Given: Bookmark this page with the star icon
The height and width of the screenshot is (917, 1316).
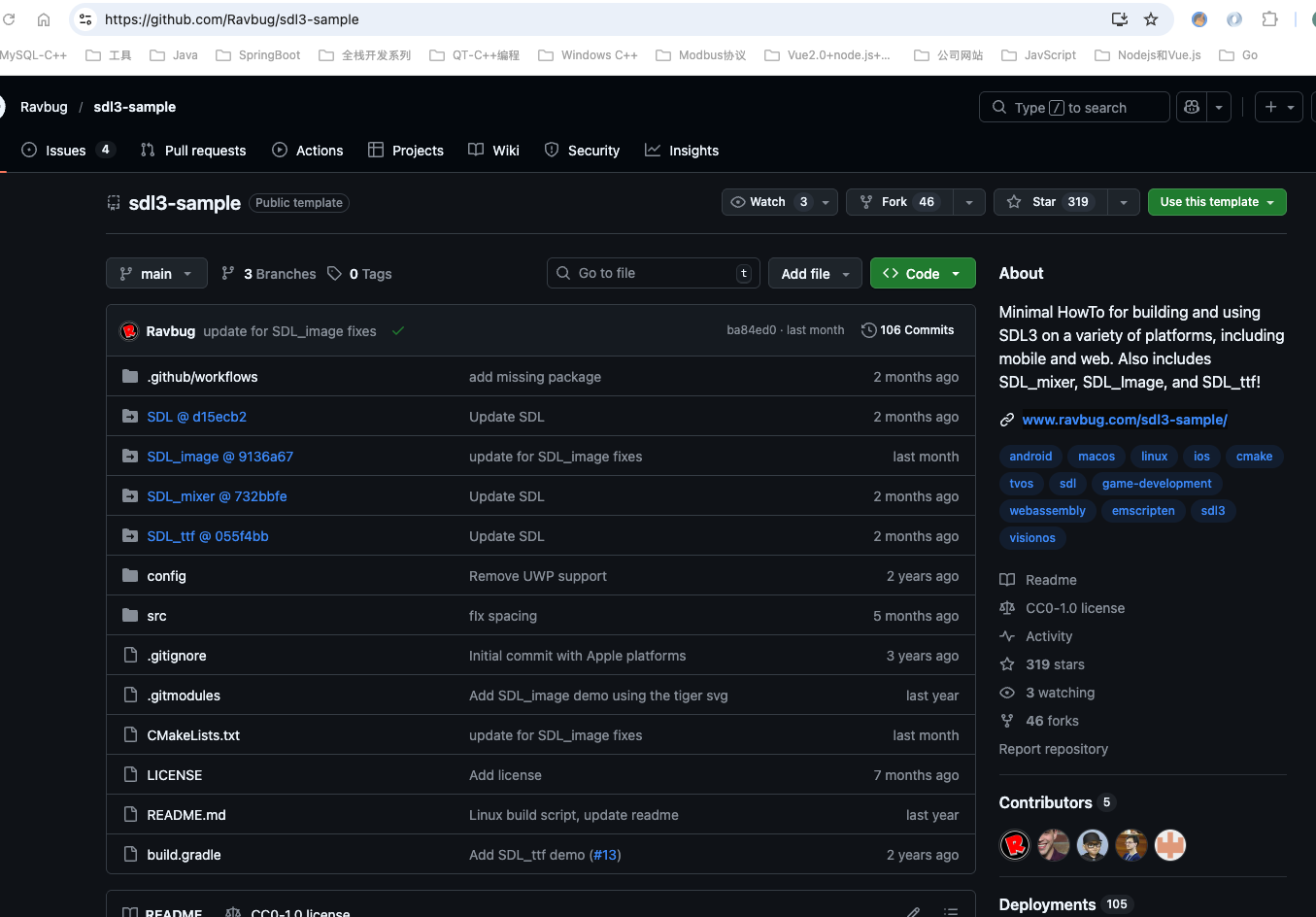Looking at the screenshot, I should coord(1151,19).
